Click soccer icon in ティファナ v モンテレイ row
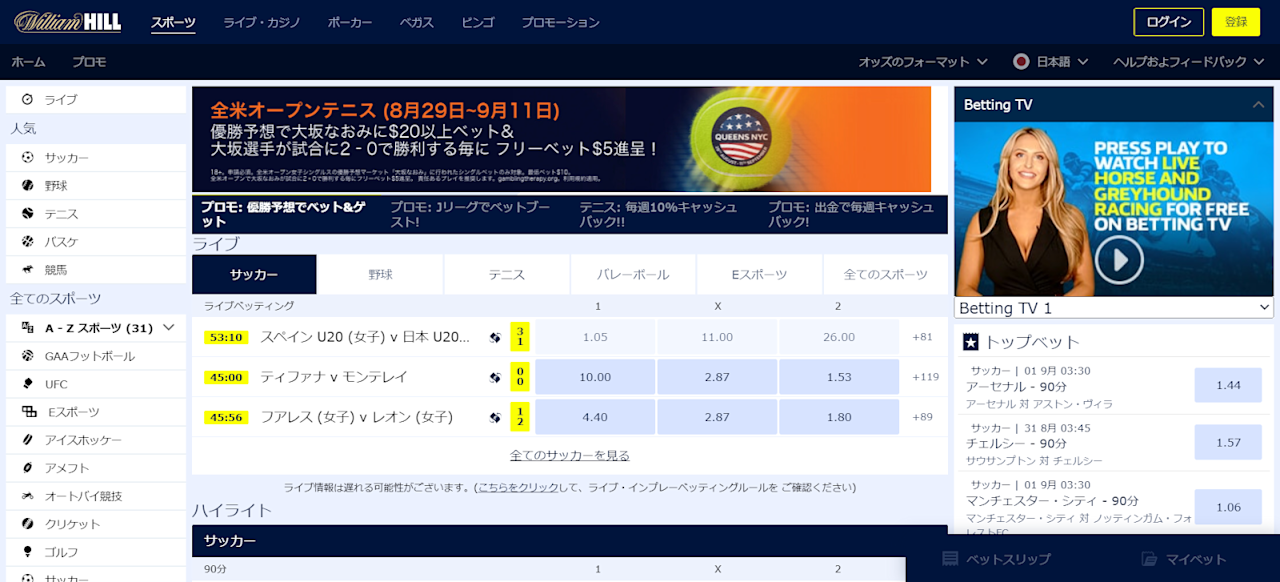Viewport: 1280px width, 582px height. point(495,377)
